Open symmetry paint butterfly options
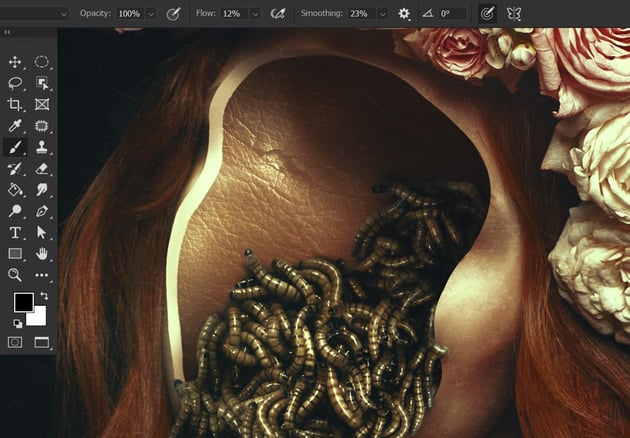The image size is (630, 438). (x=513, y=14)
